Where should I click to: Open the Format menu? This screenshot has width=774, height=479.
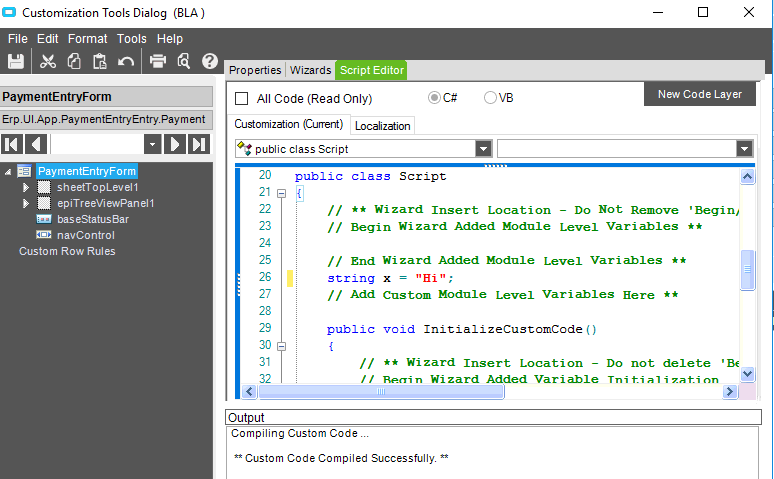click(87, 39)
